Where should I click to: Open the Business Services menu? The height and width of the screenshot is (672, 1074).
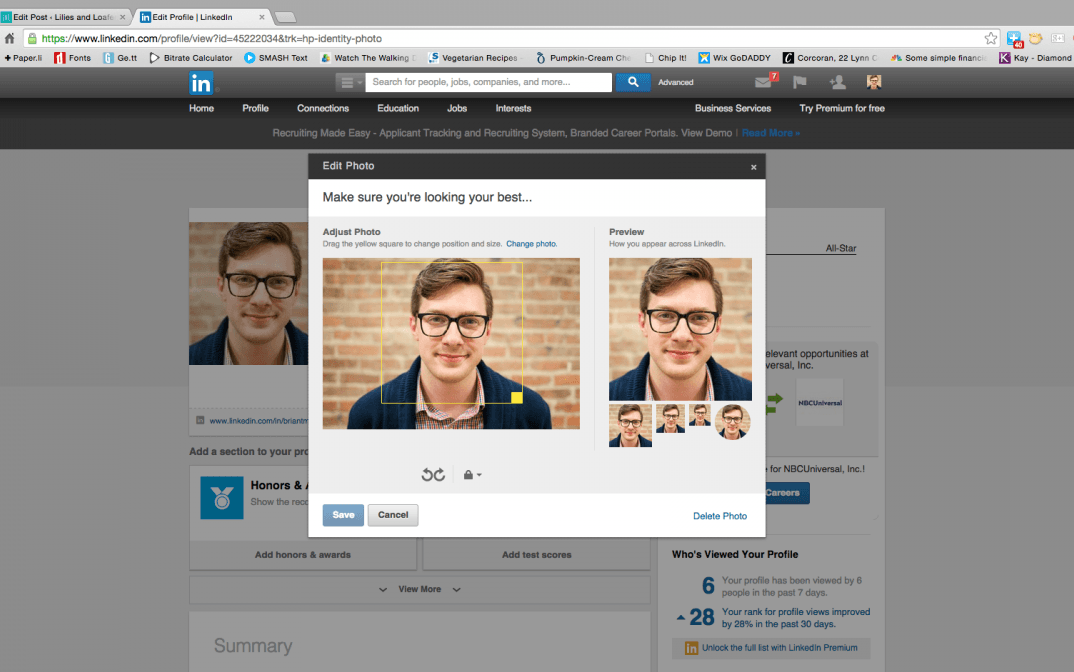pyautogui.click(x=732, y=108)
